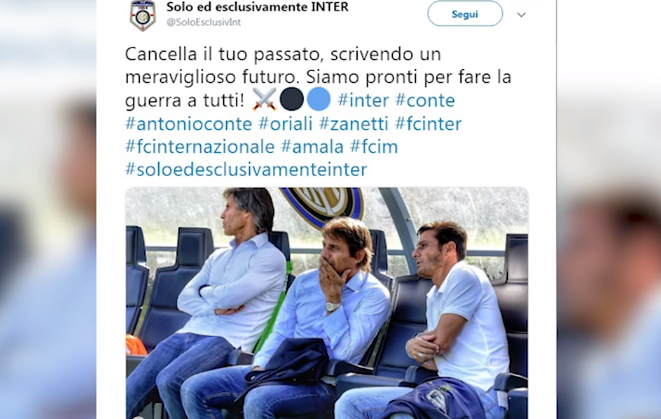
Task: Click the blue circle emoji
Action: [x=319, y=99]
